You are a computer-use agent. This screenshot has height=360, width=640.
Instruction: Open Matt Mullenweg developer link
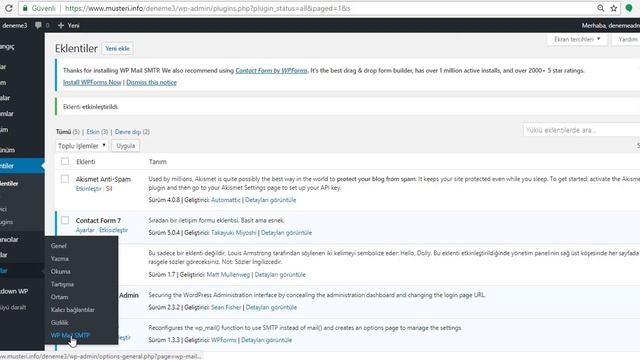(x=228, y=274)
